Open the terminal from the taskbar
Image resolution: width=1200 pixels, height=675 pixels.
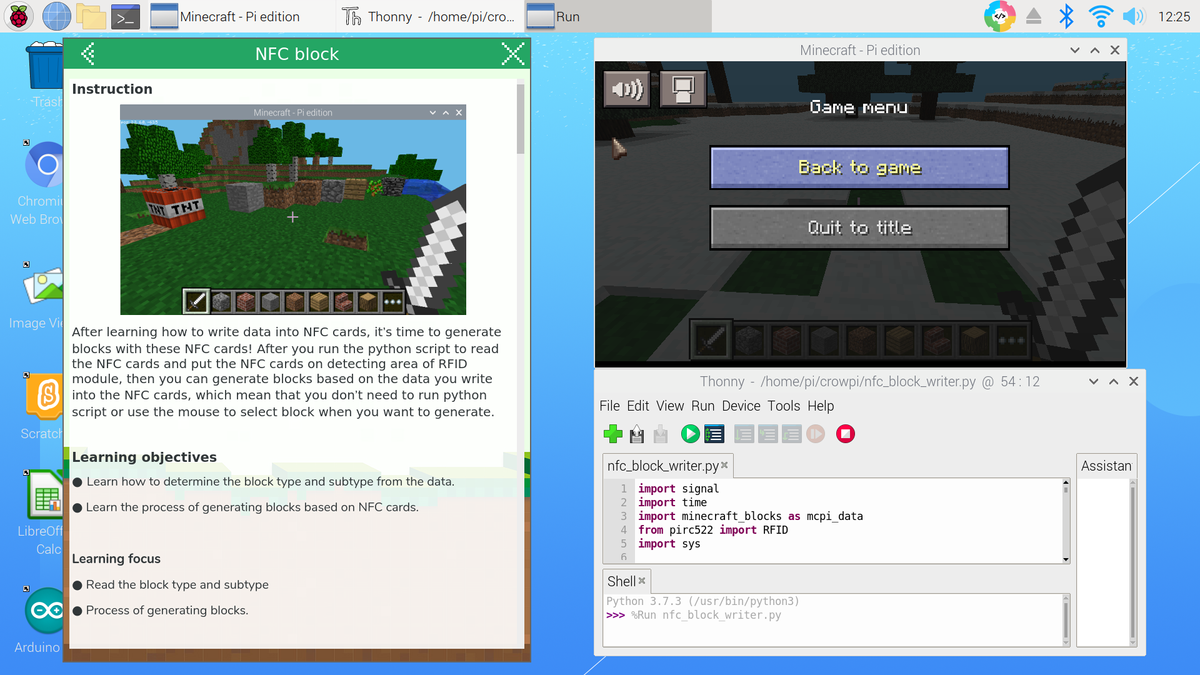click(125, 16)
